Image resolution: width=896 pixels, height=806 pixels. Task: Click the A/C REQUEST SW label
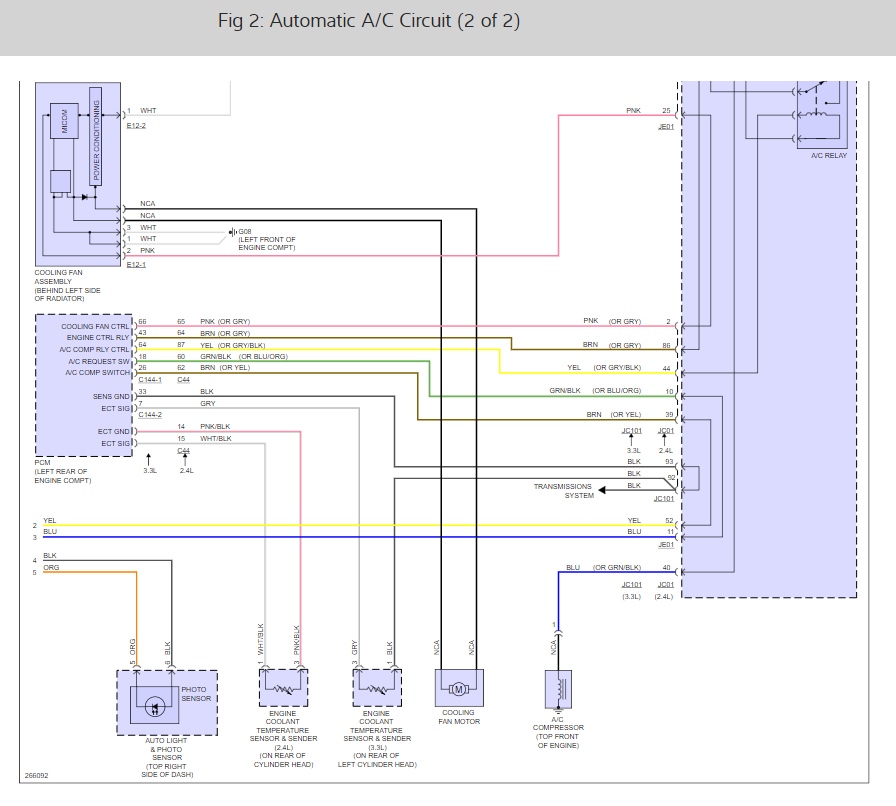99,361
